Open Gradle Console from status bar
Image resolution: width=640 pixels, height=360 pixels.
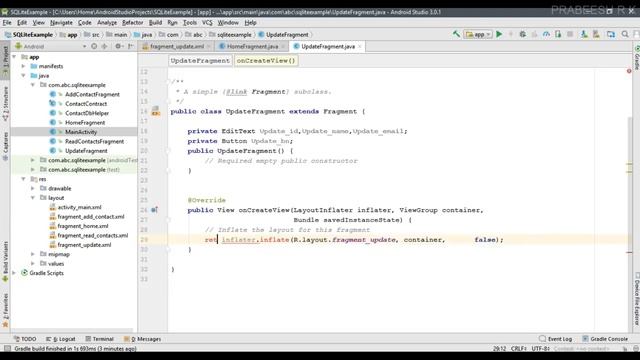pos(605,339)
